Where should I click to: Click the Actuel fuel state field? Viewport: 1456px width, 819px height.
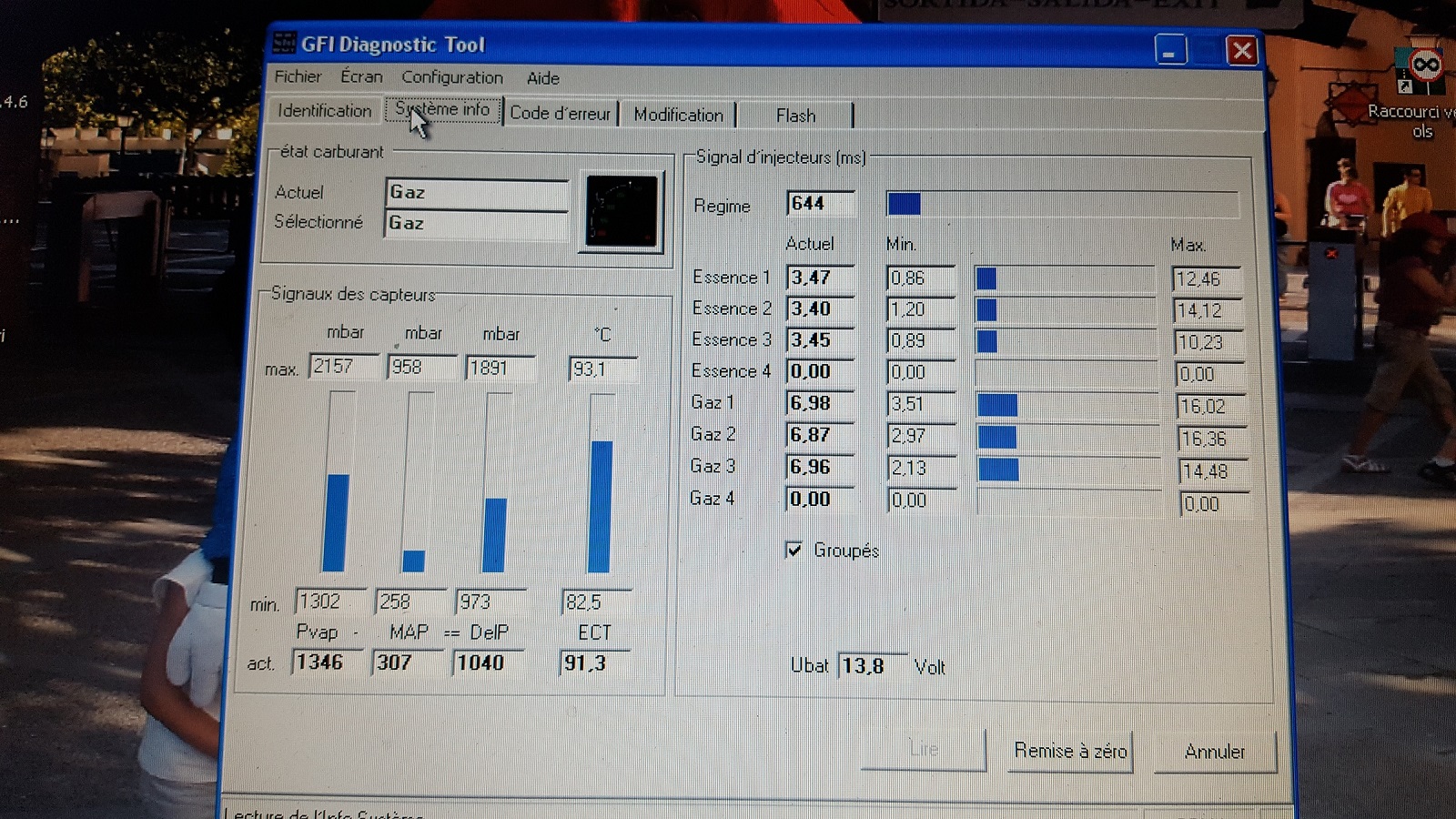pos(477,193)
